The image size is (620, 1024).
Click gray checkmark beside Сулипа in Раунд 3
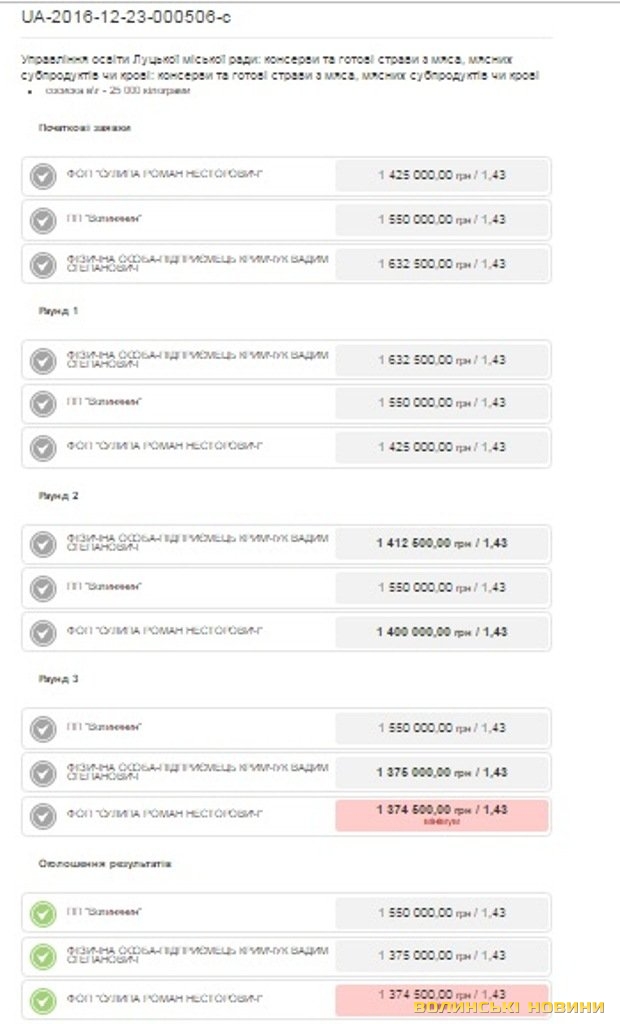pos(42,816)
